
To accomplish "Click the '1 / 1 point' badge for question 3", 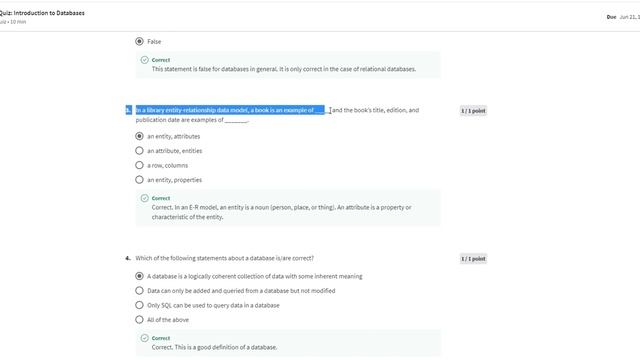I will click(x=473, y=111).
